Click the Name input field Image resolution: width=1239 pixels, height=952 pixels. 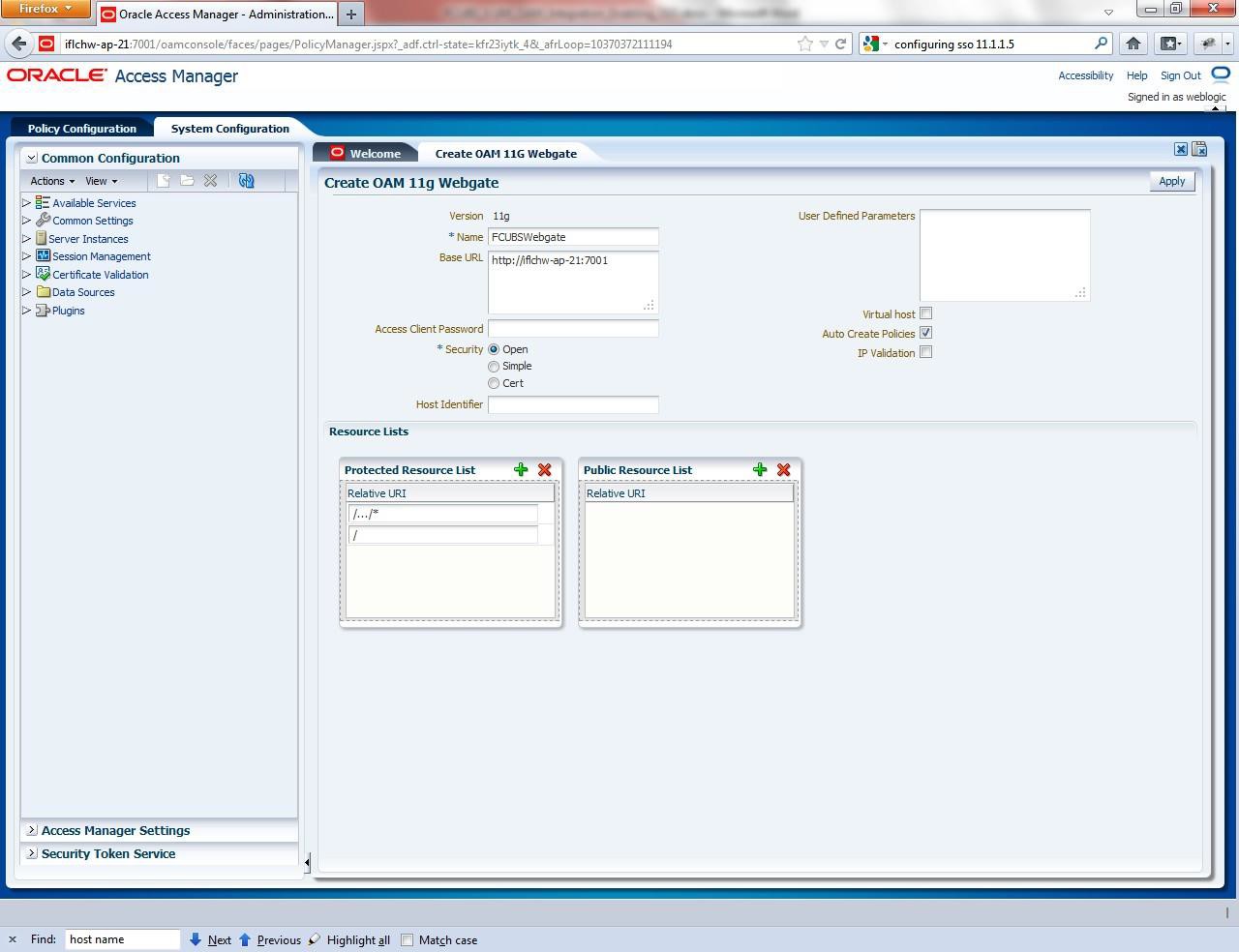(573, 237)
